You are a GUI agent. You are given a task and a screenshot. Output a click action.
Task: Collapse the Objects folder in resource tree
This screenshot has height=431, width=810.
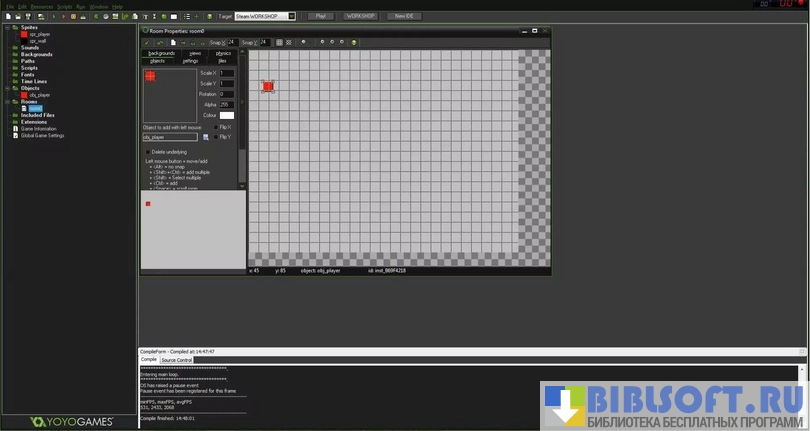point(6,88)
